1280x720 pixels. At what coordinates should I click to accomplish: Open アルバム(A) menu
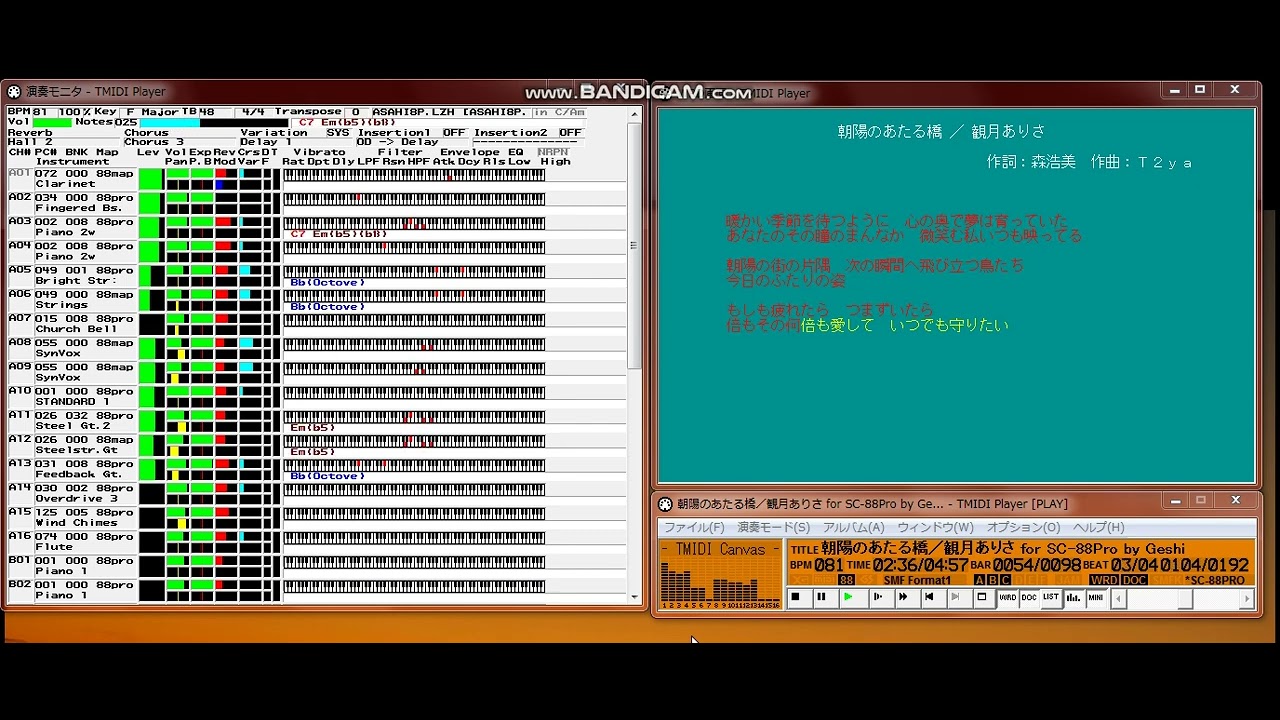(853, 527)
